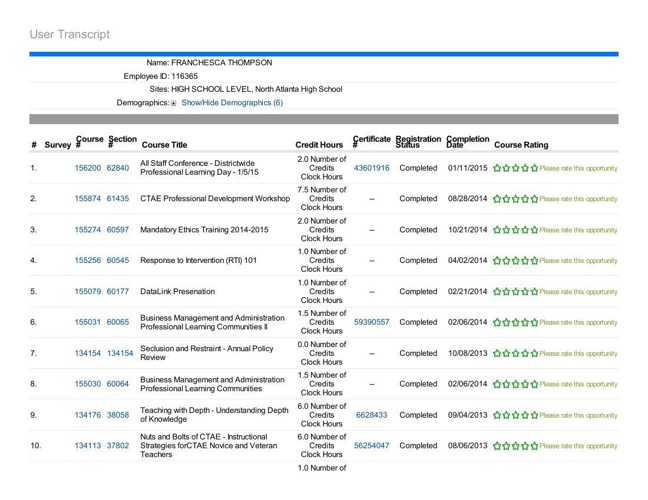Image resolution: width=648 pixels, height=500 pixels.
Task: Rate Teaching with Depth two stars
Action: point(506,415)
